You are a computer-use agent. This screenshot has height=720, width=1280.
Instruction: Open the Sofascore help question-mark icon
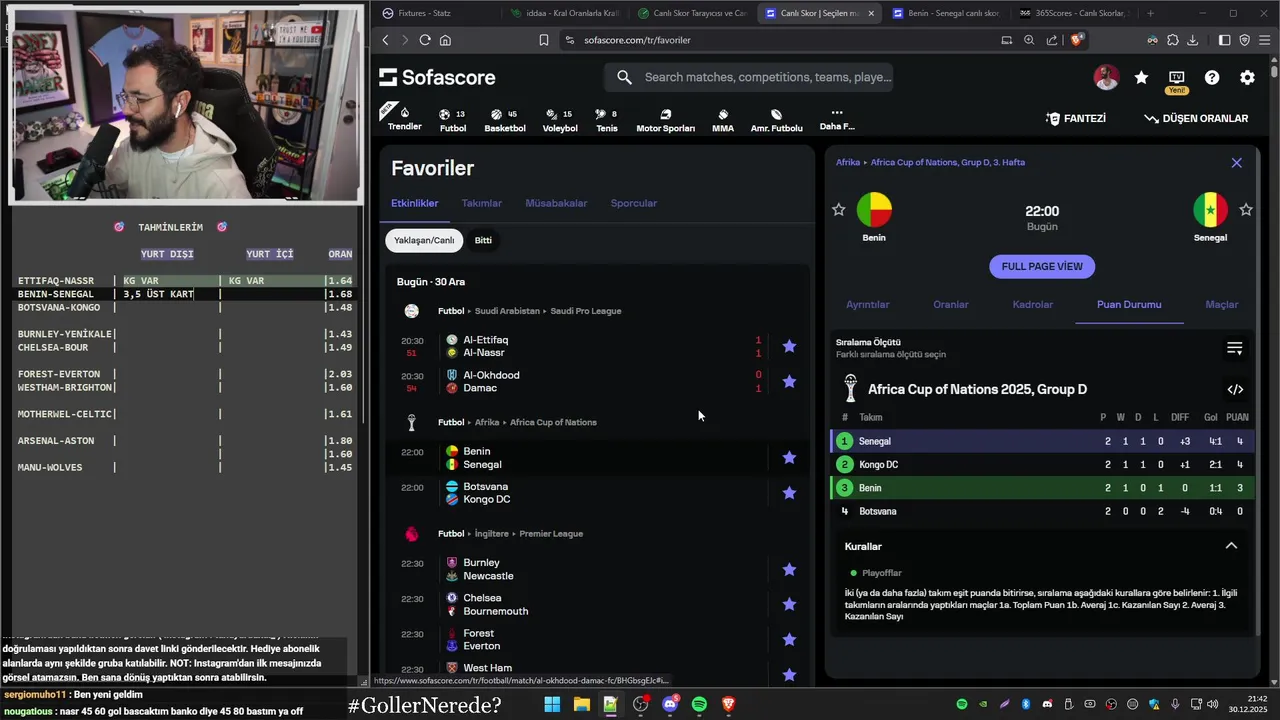[x=1212, y=77]
